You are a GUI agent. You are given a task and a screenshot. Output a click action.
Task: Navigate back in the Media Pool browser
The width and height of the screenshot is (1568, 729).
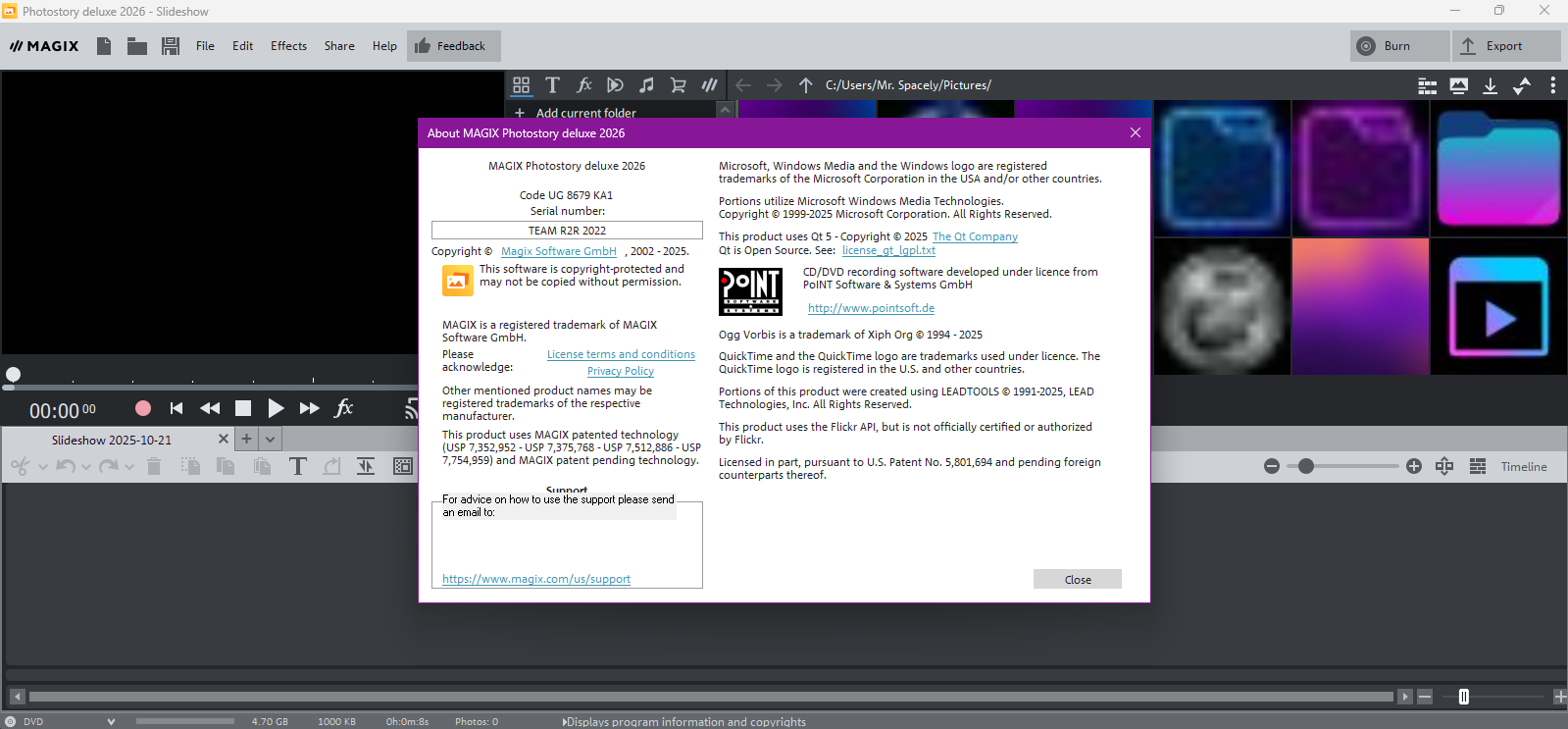(743, 85)
